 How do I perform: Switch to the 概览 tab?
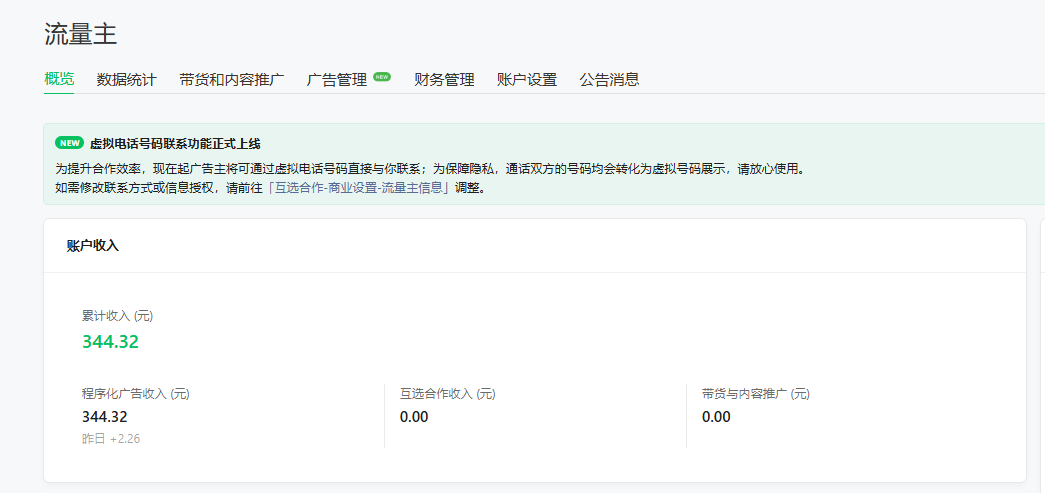point(59,79)
